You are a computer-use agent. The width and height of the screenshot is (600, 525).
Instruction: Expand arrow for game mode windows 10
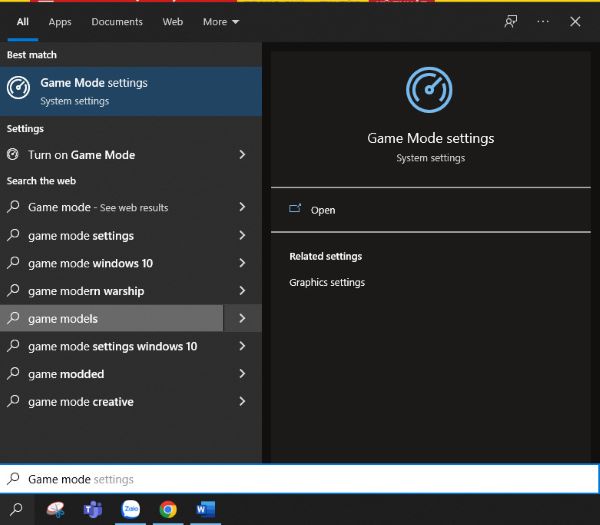pyautogui.click(x=242, y=263)
